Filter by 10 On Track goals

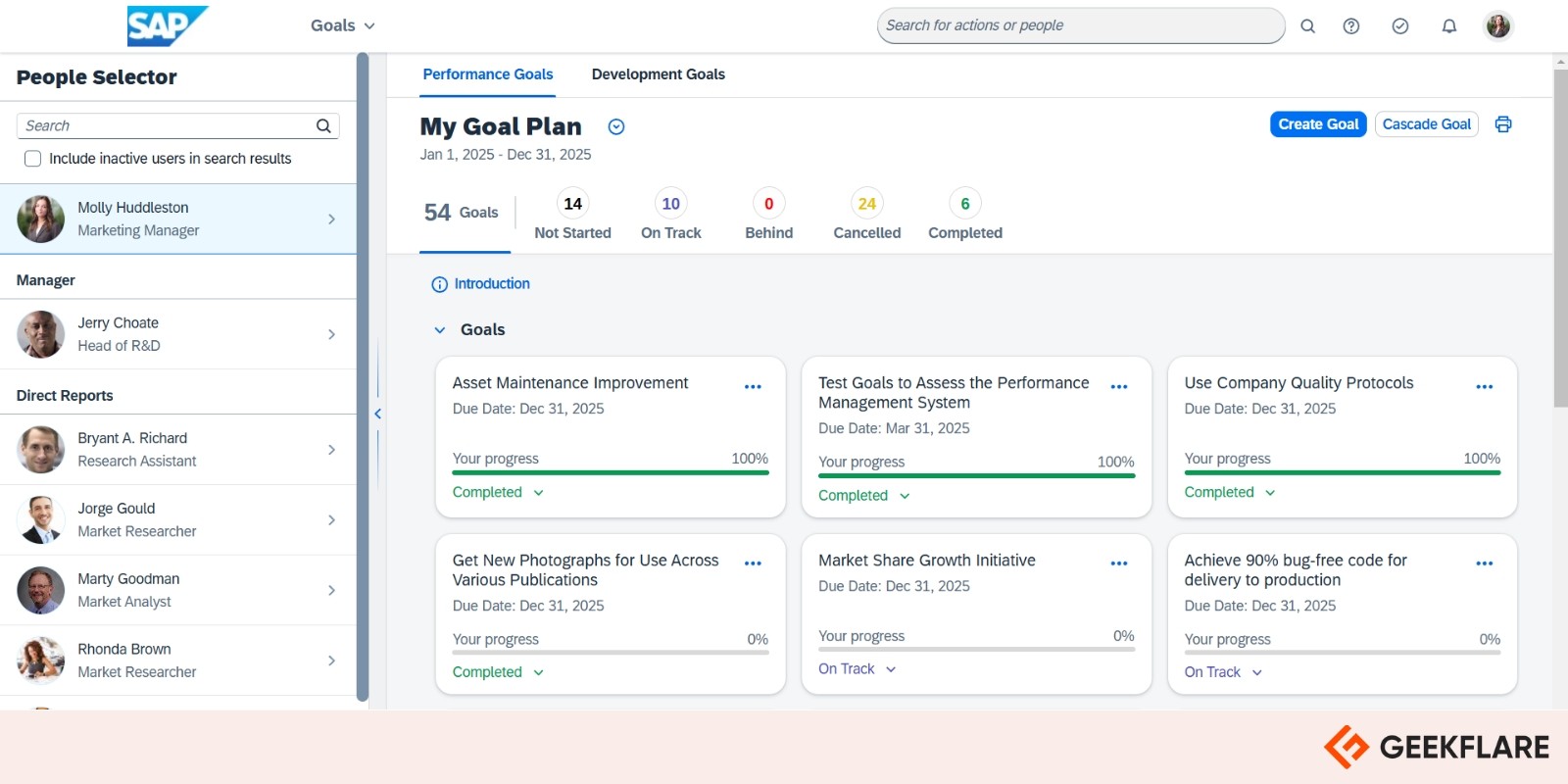click(671, 215)
